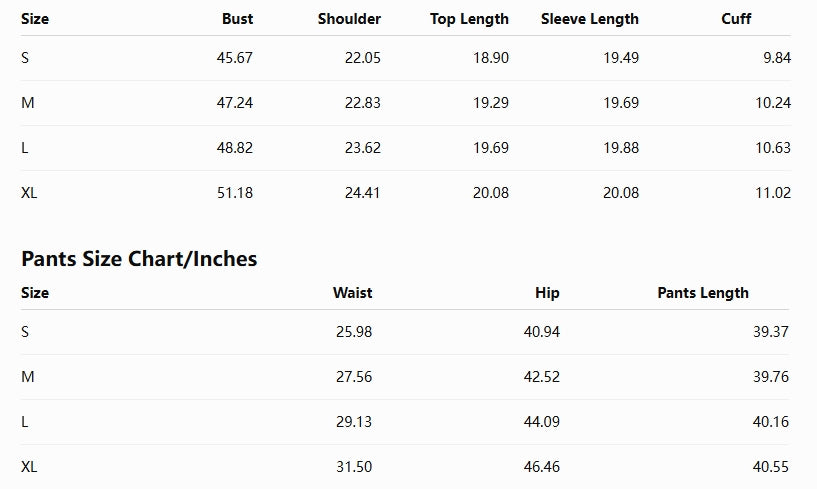Click the Bust column header
This screenshot has width=817, height=489.
click(237, 19)
